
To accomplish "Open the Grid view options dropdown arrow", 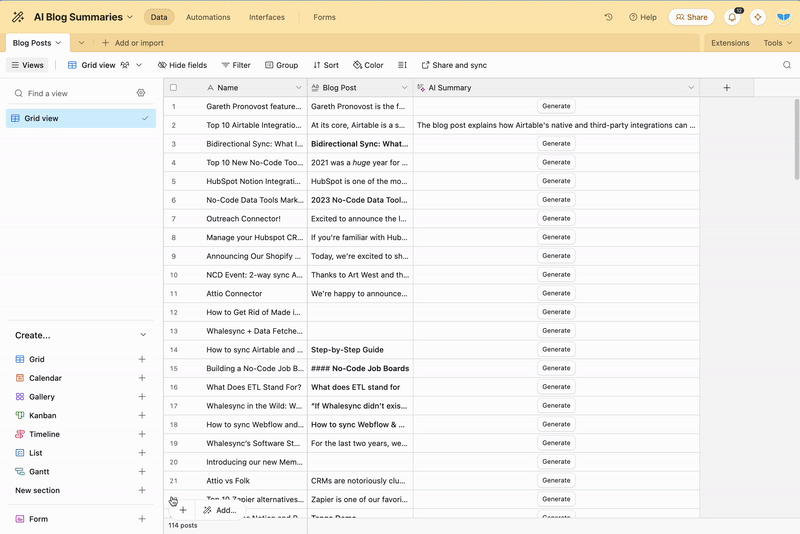I will [139, 65].
